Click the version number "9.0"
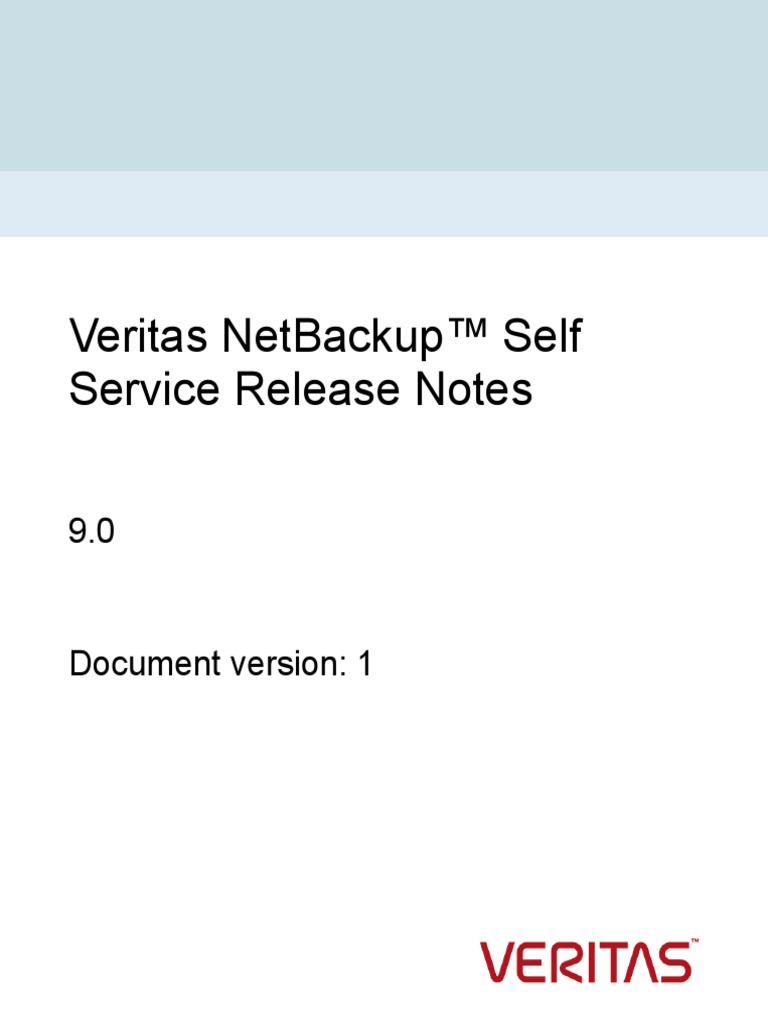 (92, 533)
